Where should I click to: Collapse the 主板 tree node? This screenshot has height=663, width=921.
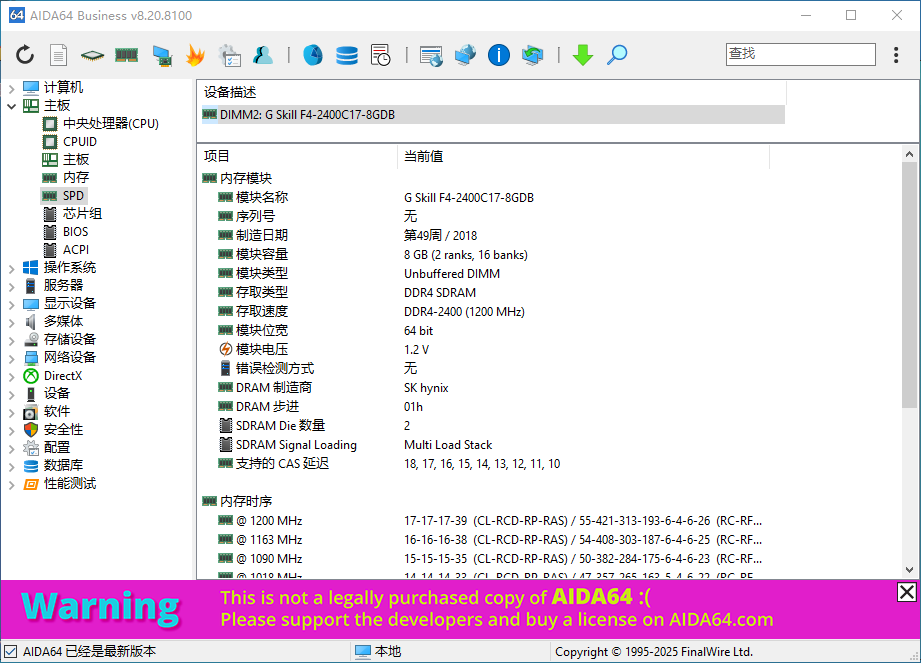pos(11,106)
